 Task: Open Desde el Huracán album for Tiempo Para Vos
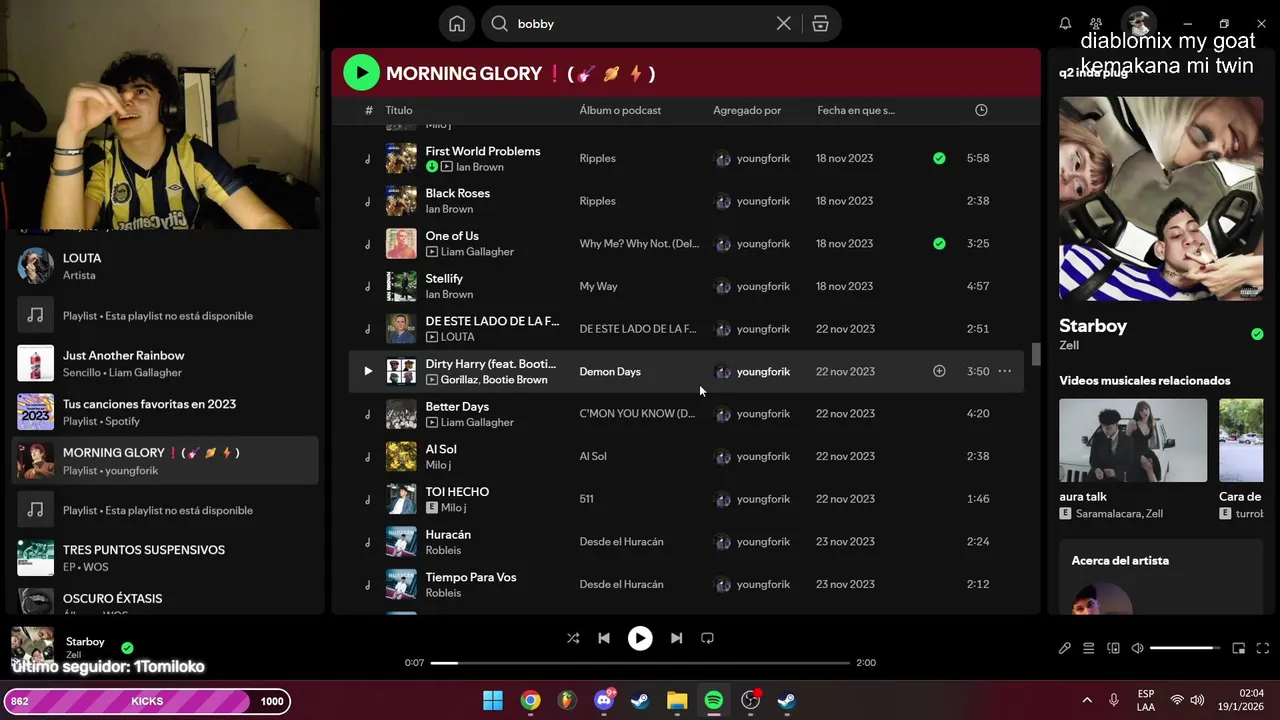621,584
